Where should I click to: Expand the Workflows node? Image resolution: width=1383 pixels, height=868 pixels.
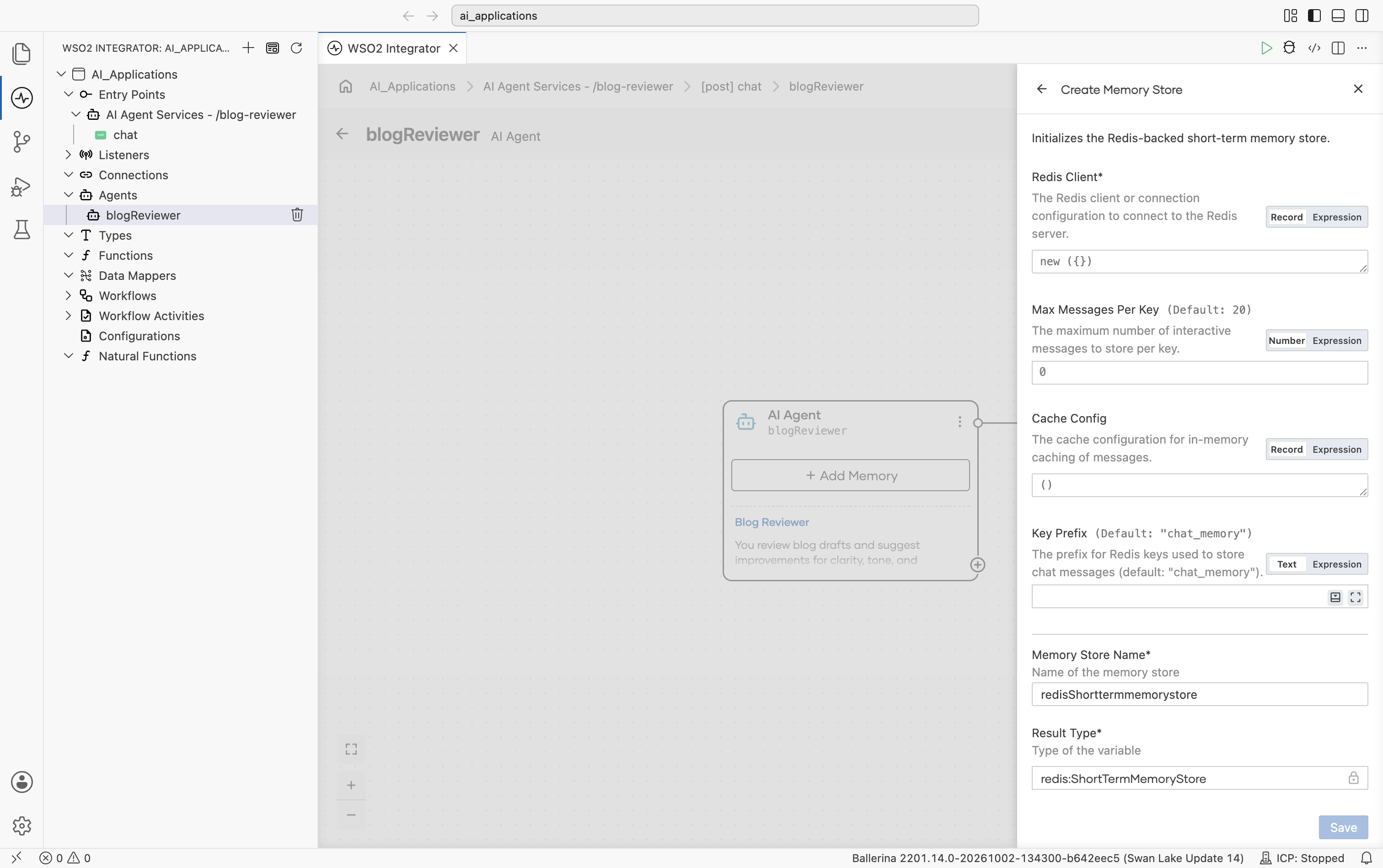(68, 295)
